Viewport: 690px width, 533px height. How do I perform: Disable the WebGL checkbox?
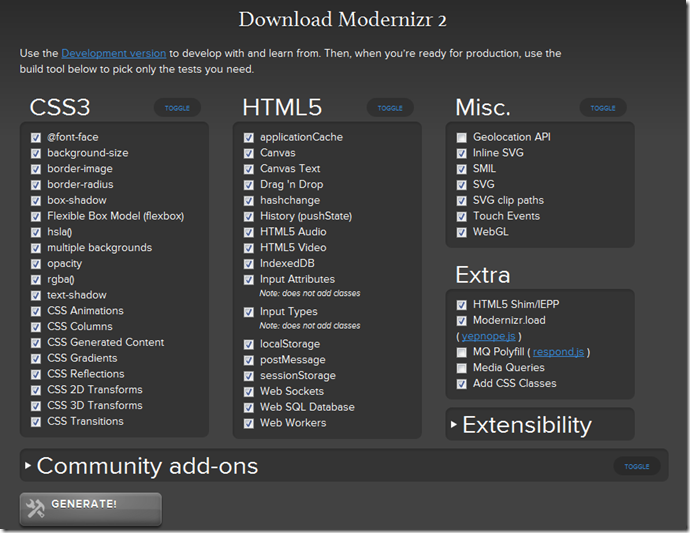[462, 233]
